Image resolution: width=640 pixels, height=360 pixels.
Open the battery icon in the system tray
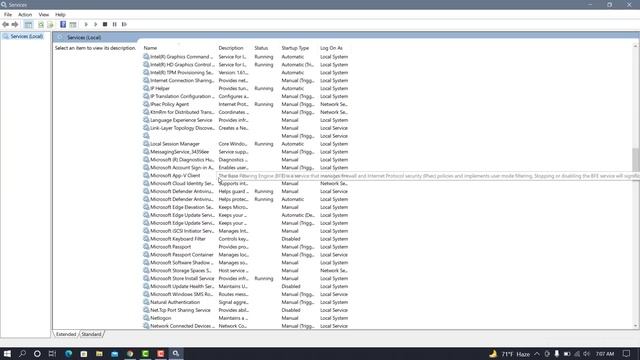click(x=567, y=354)
